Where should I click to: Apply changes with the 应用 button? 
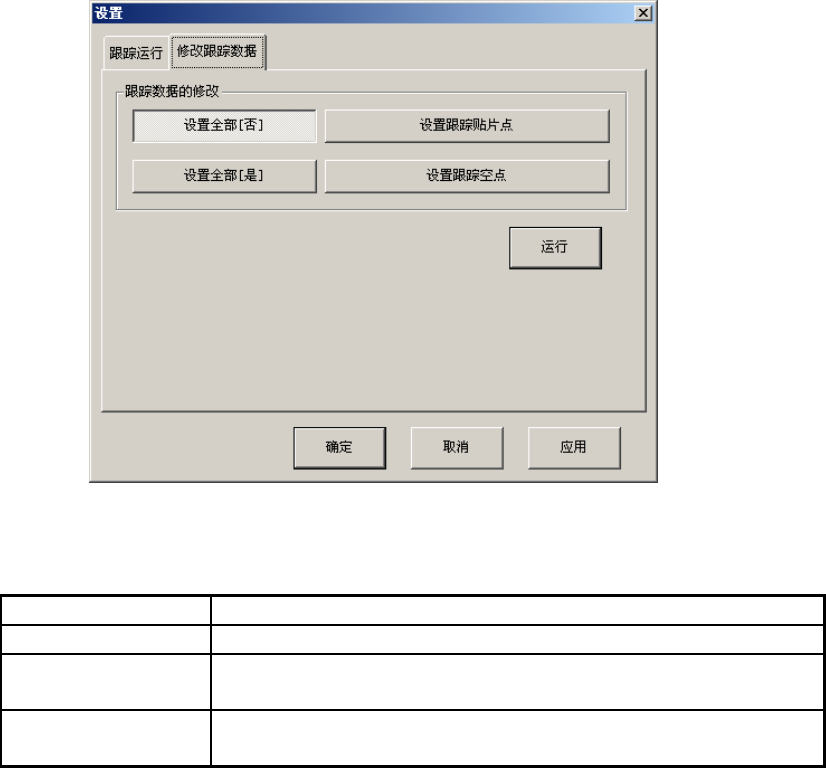click(x=574, y=448)
